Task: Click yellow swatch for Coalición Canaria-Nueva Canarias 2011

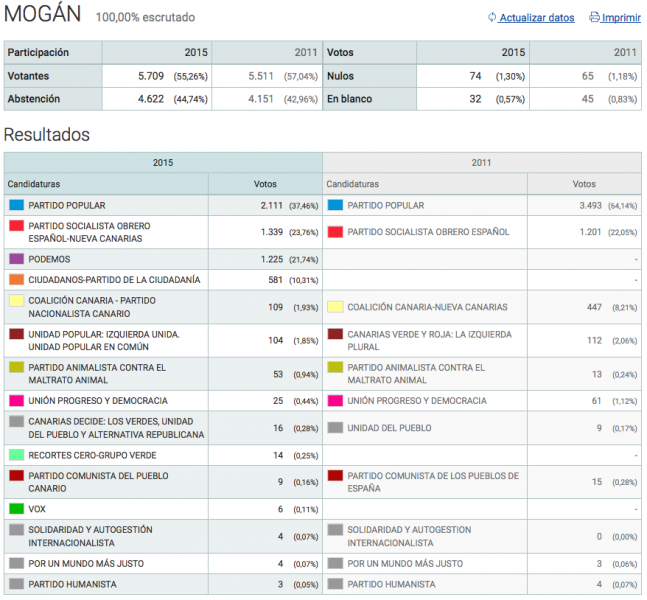Action: pos(335,307)
